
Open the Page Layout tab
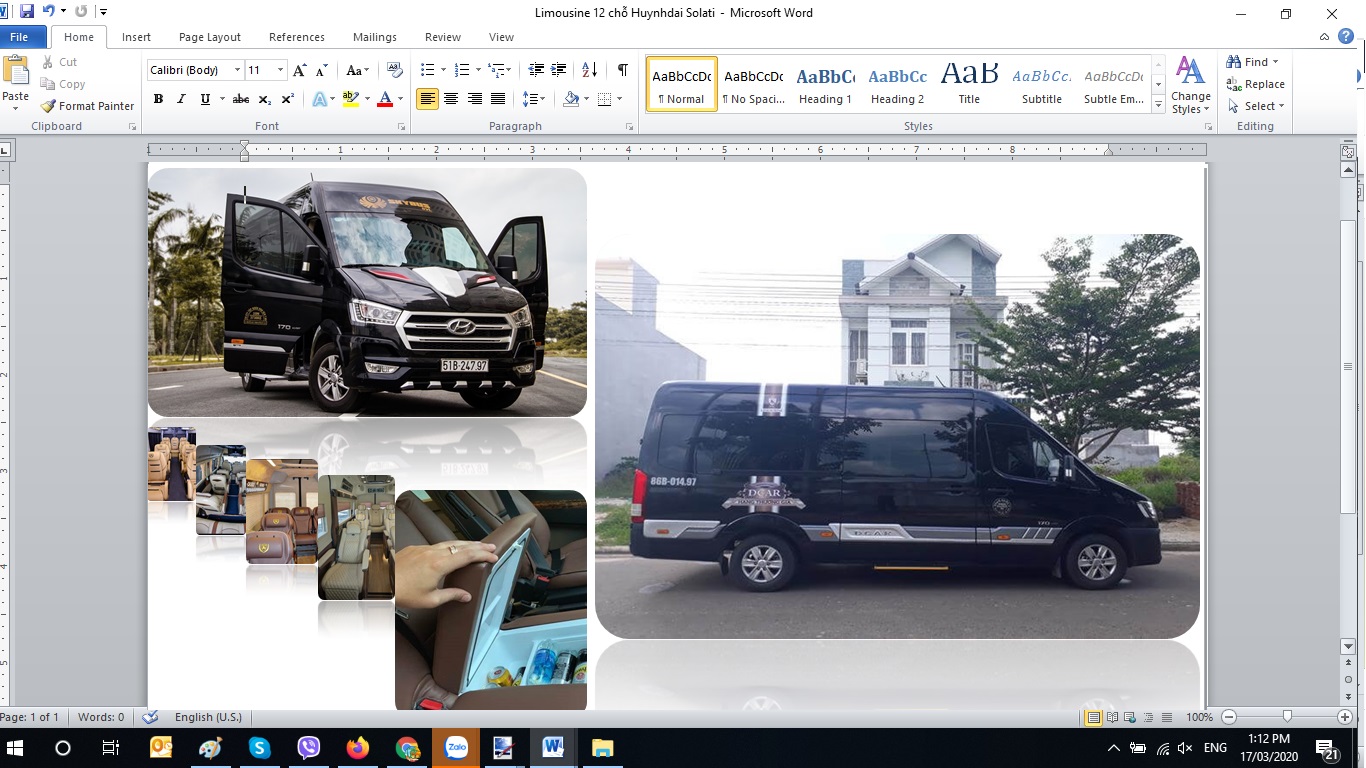click(209, 37)
